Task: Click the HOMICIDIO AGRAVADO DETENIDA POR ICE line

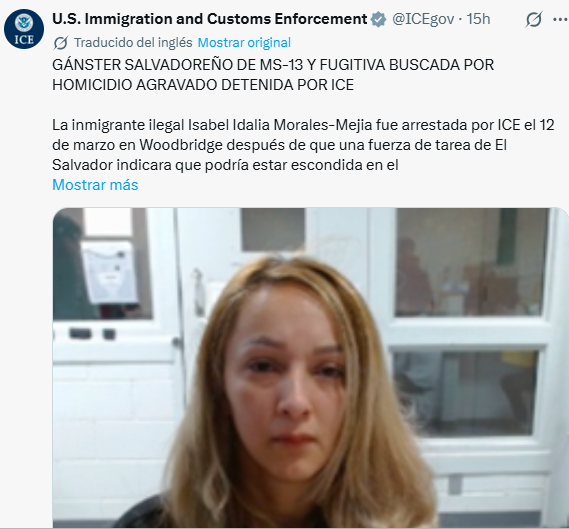Action: coord(203,85)
